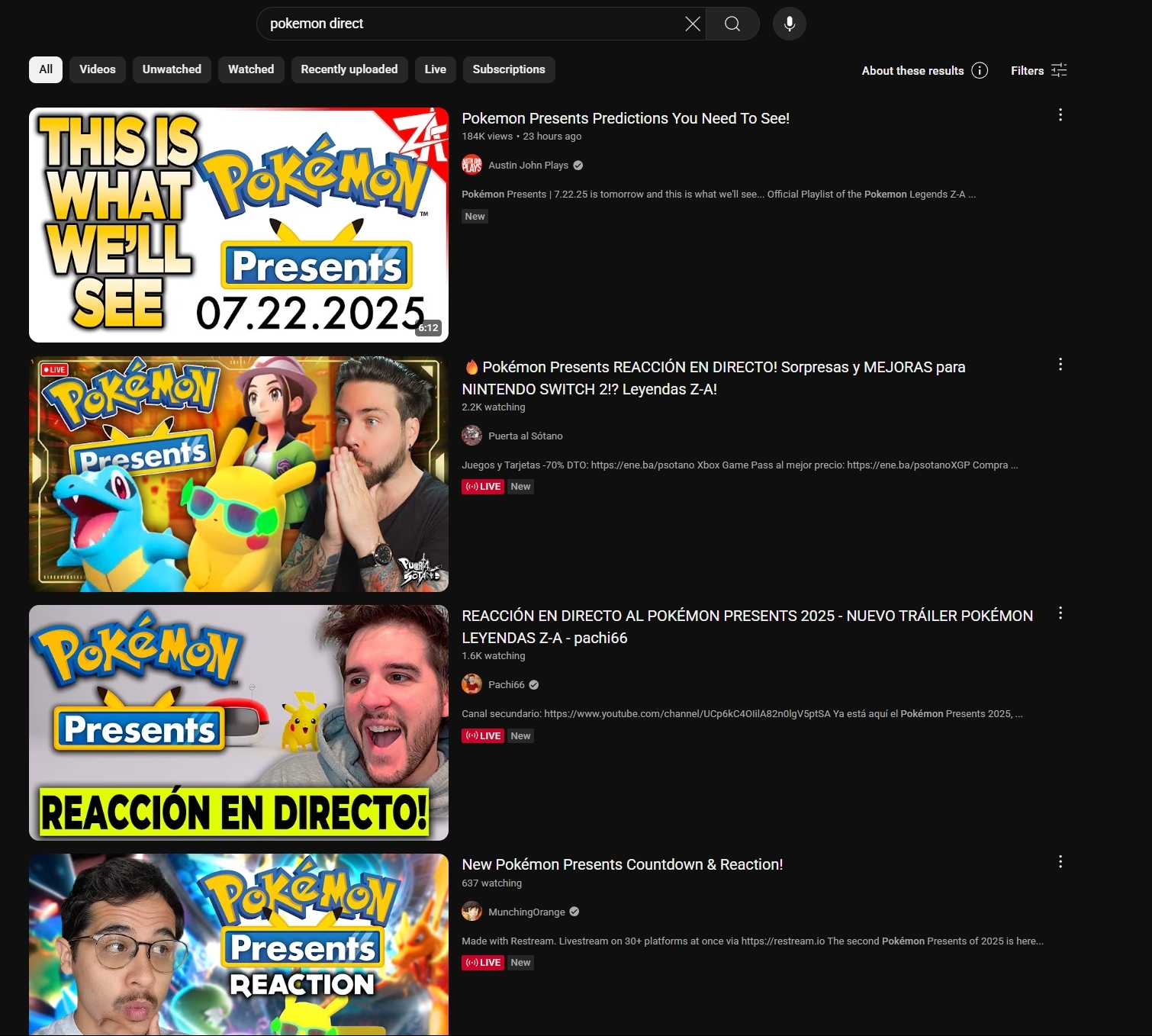This screenshot has height=1036, width=1152.
Task: Click '1.6K watching' text
Action: 494,656
